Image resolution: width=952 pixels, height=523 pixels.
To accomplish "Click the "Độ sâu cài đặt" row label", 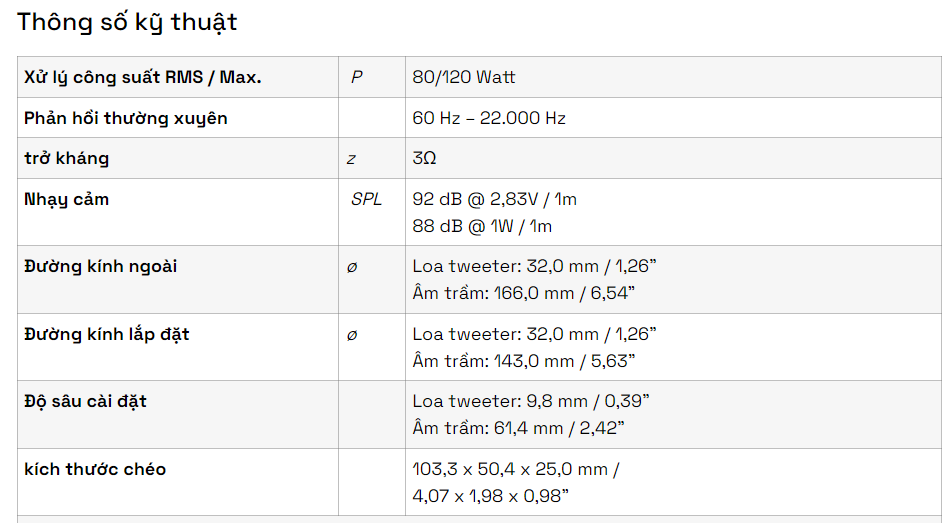I will 86,401.
